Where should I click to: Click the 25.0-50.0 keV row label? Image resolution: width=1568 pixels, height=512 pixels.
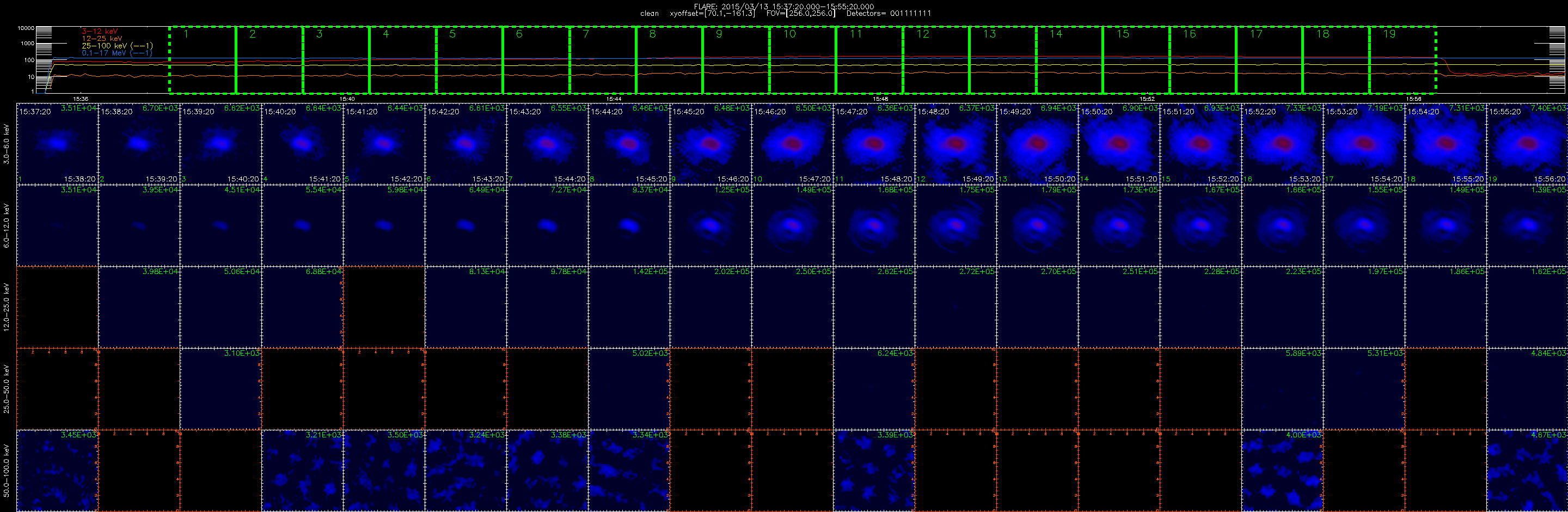(7, 388)
